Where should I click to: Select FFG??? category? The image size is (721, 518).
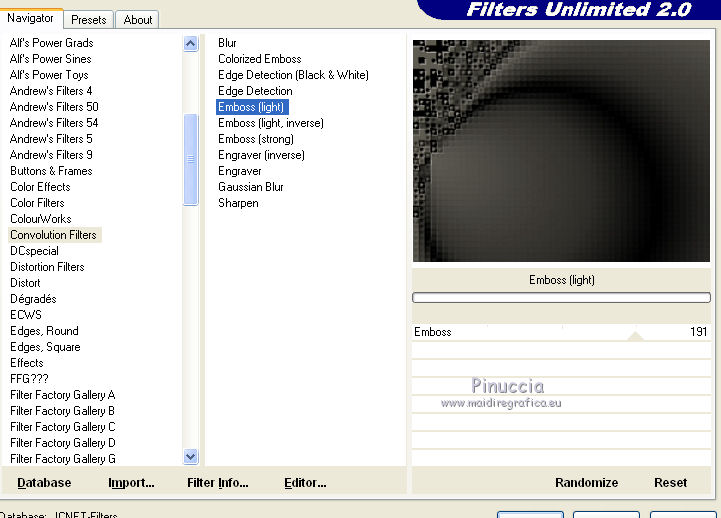pyautogui.click(x=29, y=379)
